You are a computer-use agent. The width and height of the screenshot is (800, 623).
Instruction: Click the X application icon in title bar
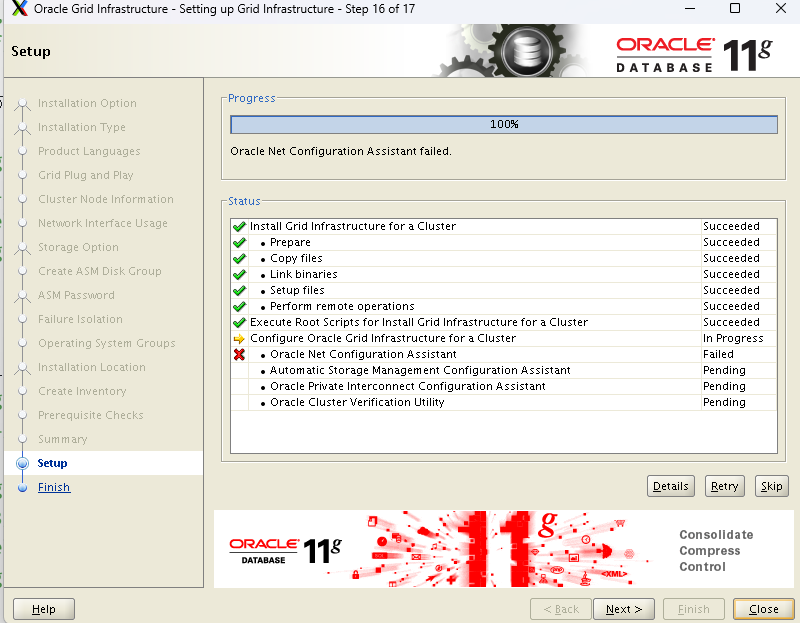(x=19, y=9)
